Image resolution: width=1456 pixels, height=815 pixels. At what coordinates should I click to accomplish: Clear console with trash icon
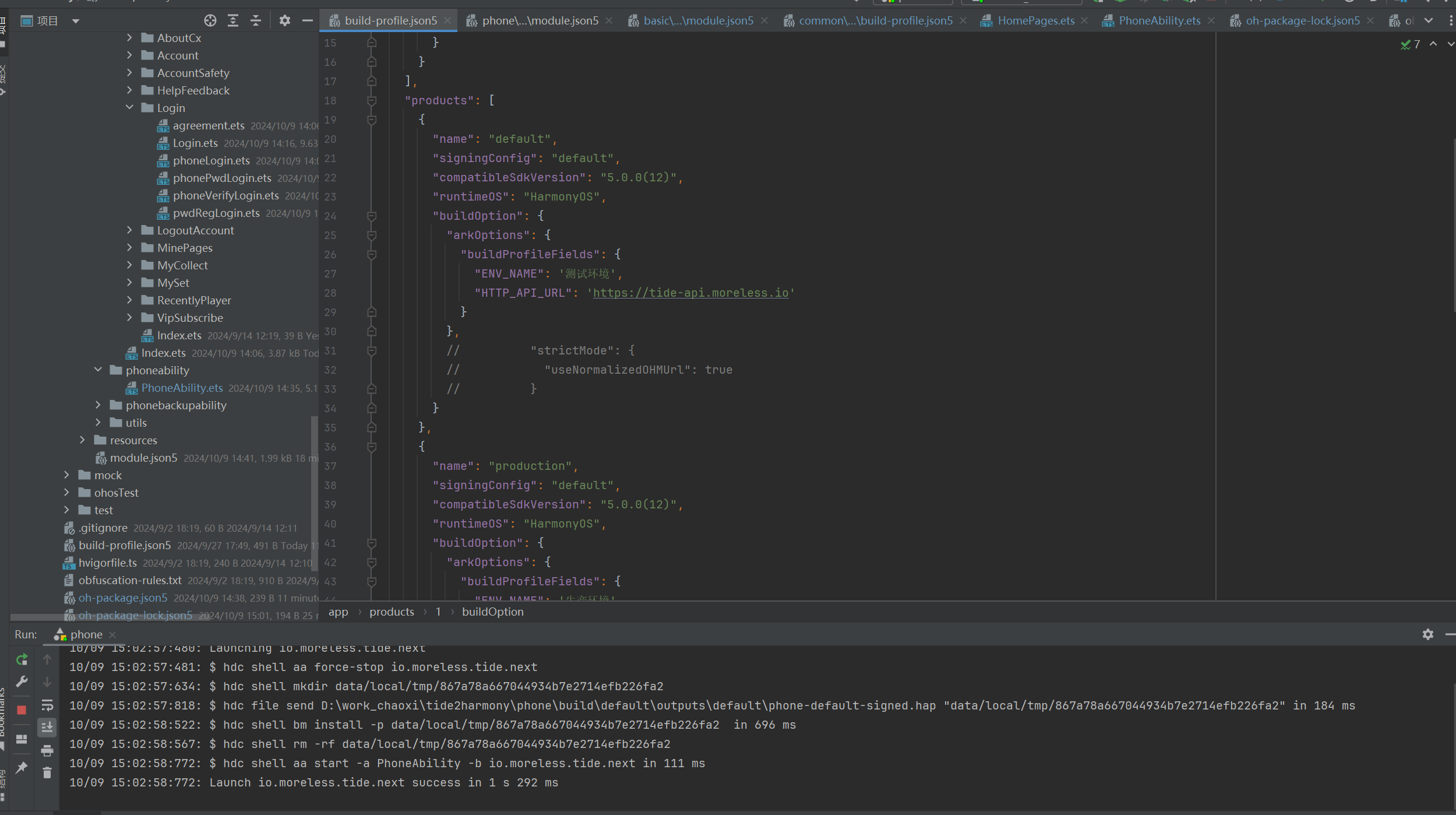[x=47, y=772]
